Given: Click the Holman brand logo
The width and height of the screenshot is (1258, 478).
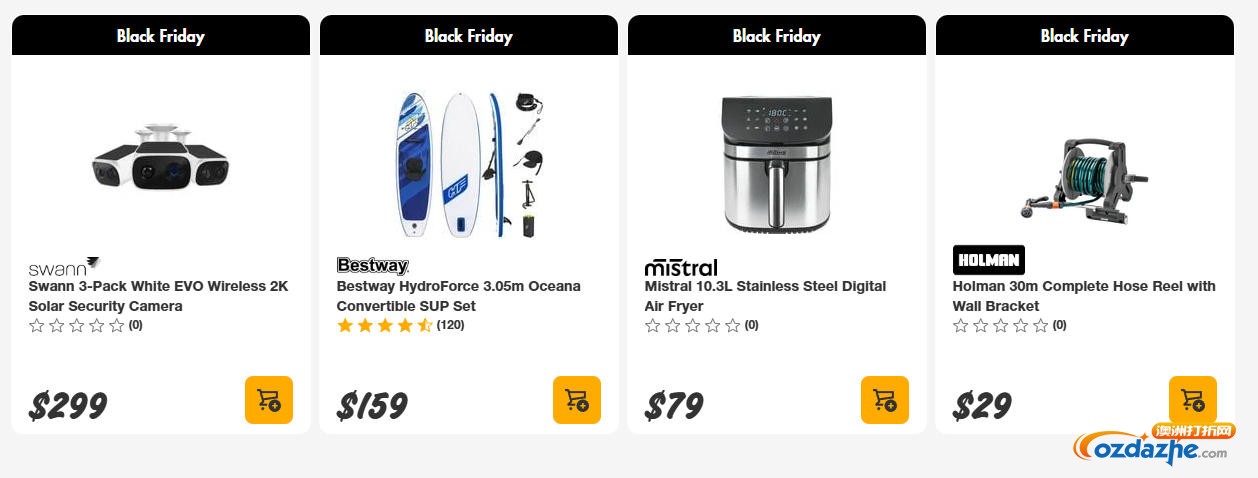Looking at the screenshot, I should click(989, 260).
